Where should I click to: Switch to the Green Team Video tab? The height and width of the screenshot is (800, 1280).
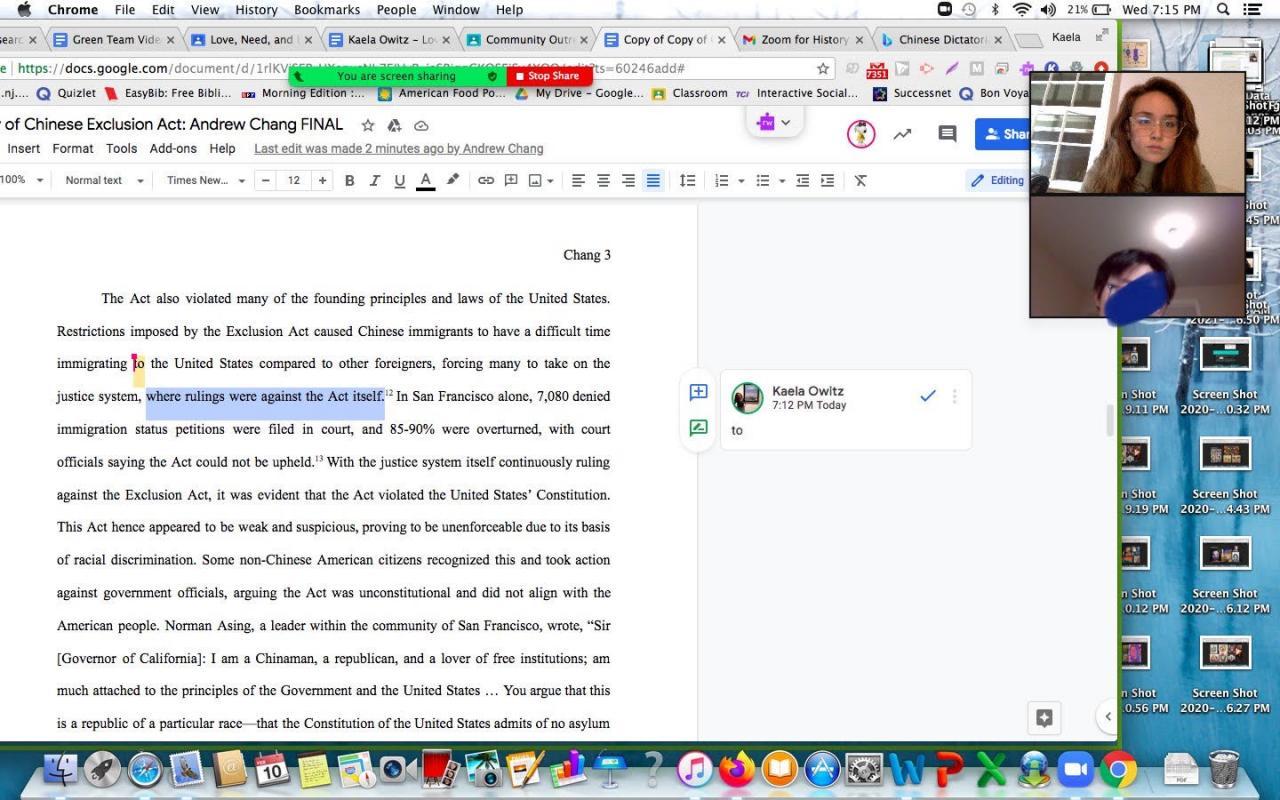[114, 40]
